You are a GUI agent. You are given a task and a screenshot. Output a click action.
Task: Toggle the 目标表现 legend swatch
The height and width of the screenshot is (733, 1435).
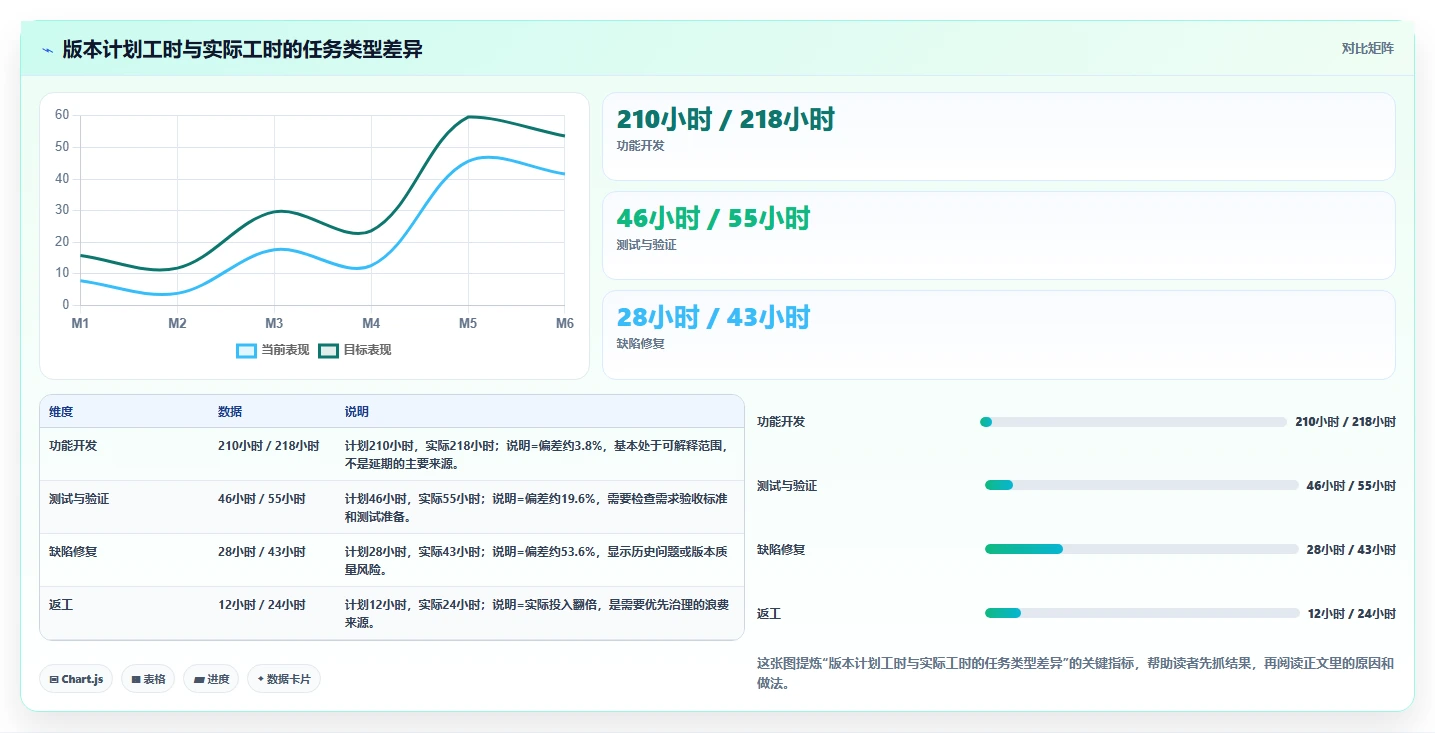tap(329, 350)
